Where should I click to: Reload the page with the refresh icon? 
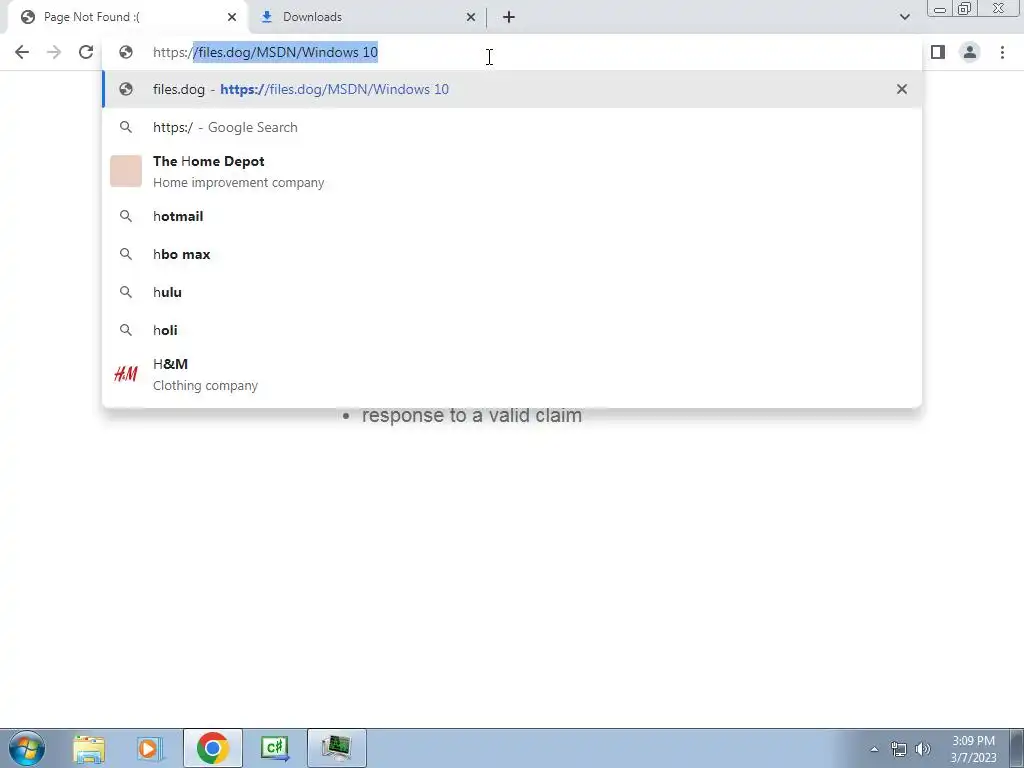pyautogui.click(x=86, y=52)
